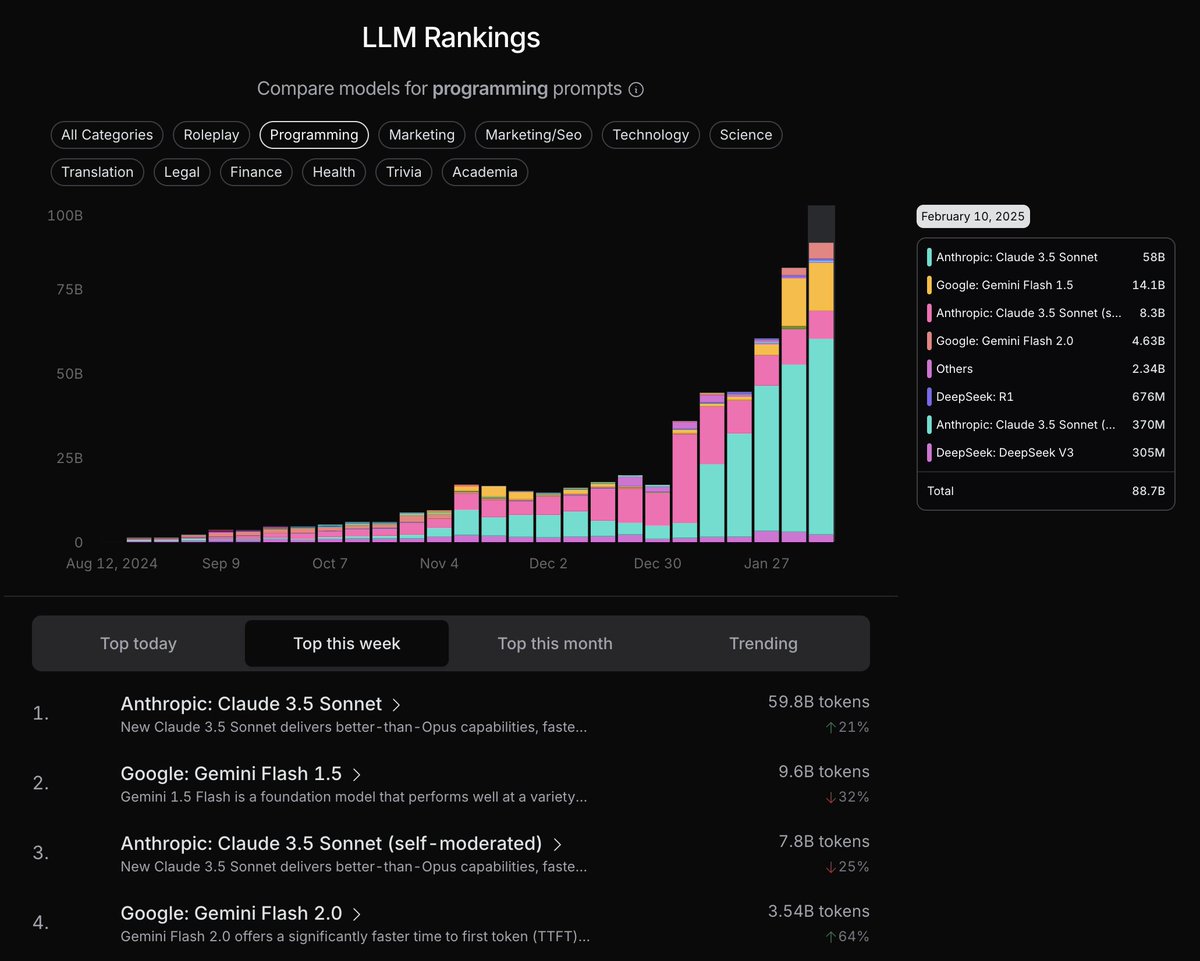Click Gemini 1.5 Flash description text
The width and height of the screenshot is (1200, 961).
[354, 797]
